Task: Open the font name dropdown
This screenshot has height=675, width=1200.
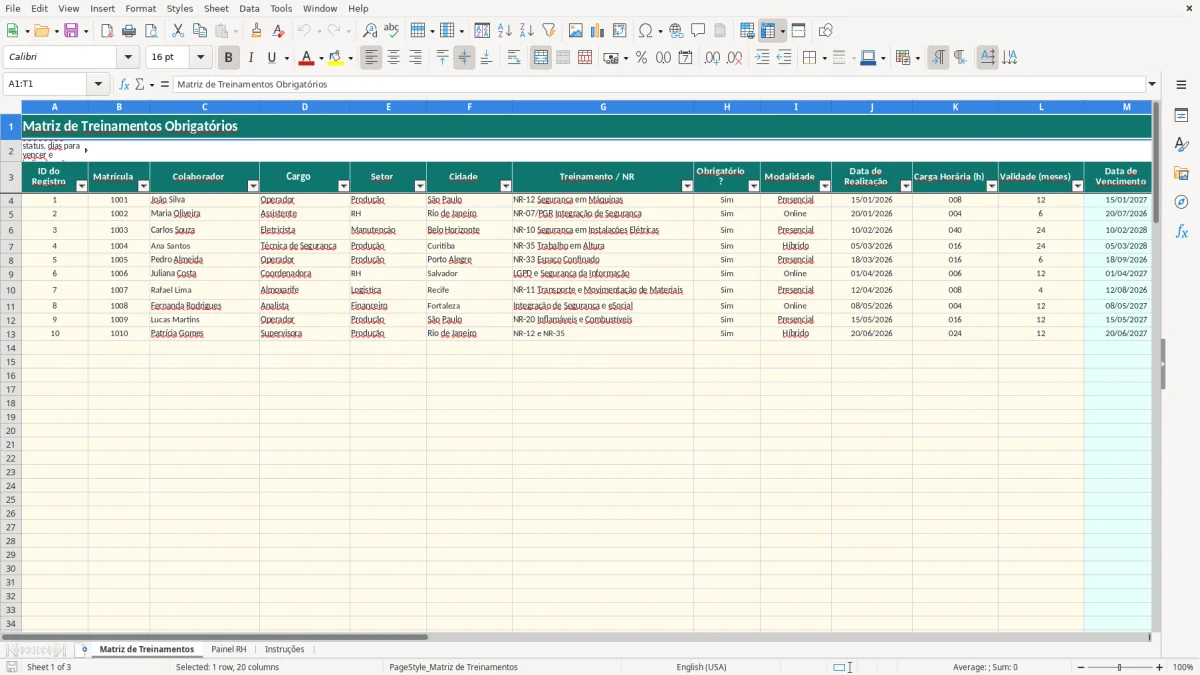Action: (x=128, y=58)
